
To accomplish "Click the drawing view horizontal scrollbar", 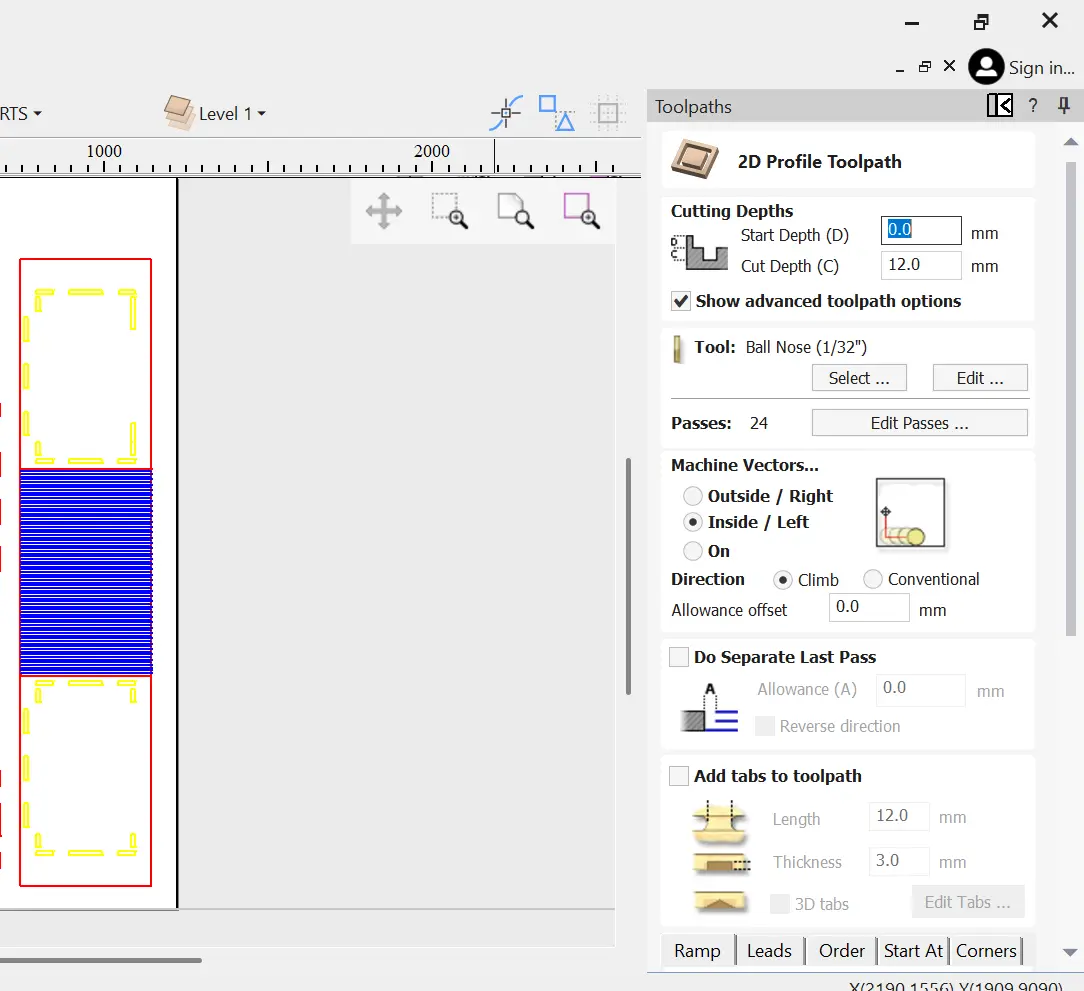I will click(101, 960).
